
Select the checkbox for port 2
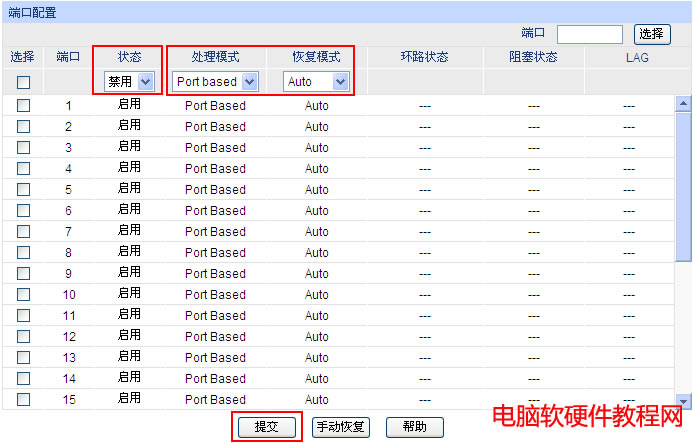click(x=23, y=126)
